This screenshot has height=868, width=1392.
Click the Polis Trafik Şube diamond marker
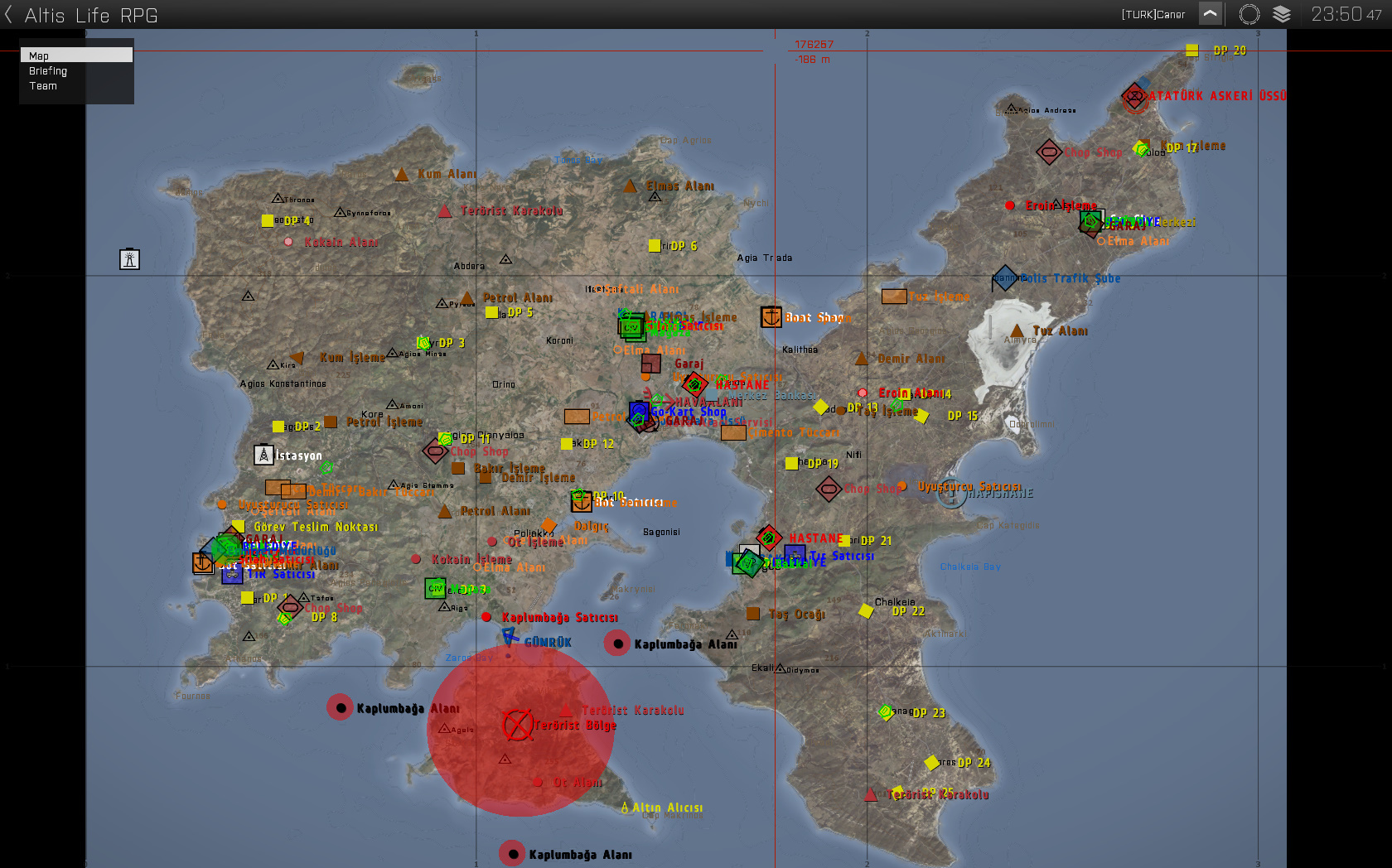click(x=1005, y=278)
